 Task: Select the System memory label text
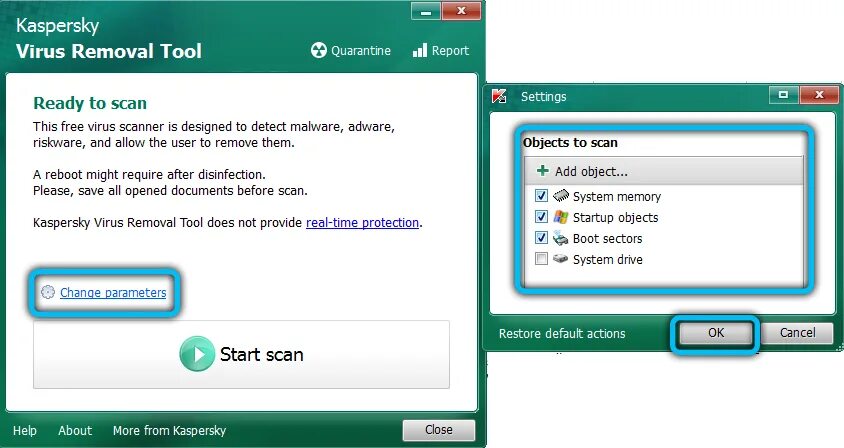coord(617,197)
